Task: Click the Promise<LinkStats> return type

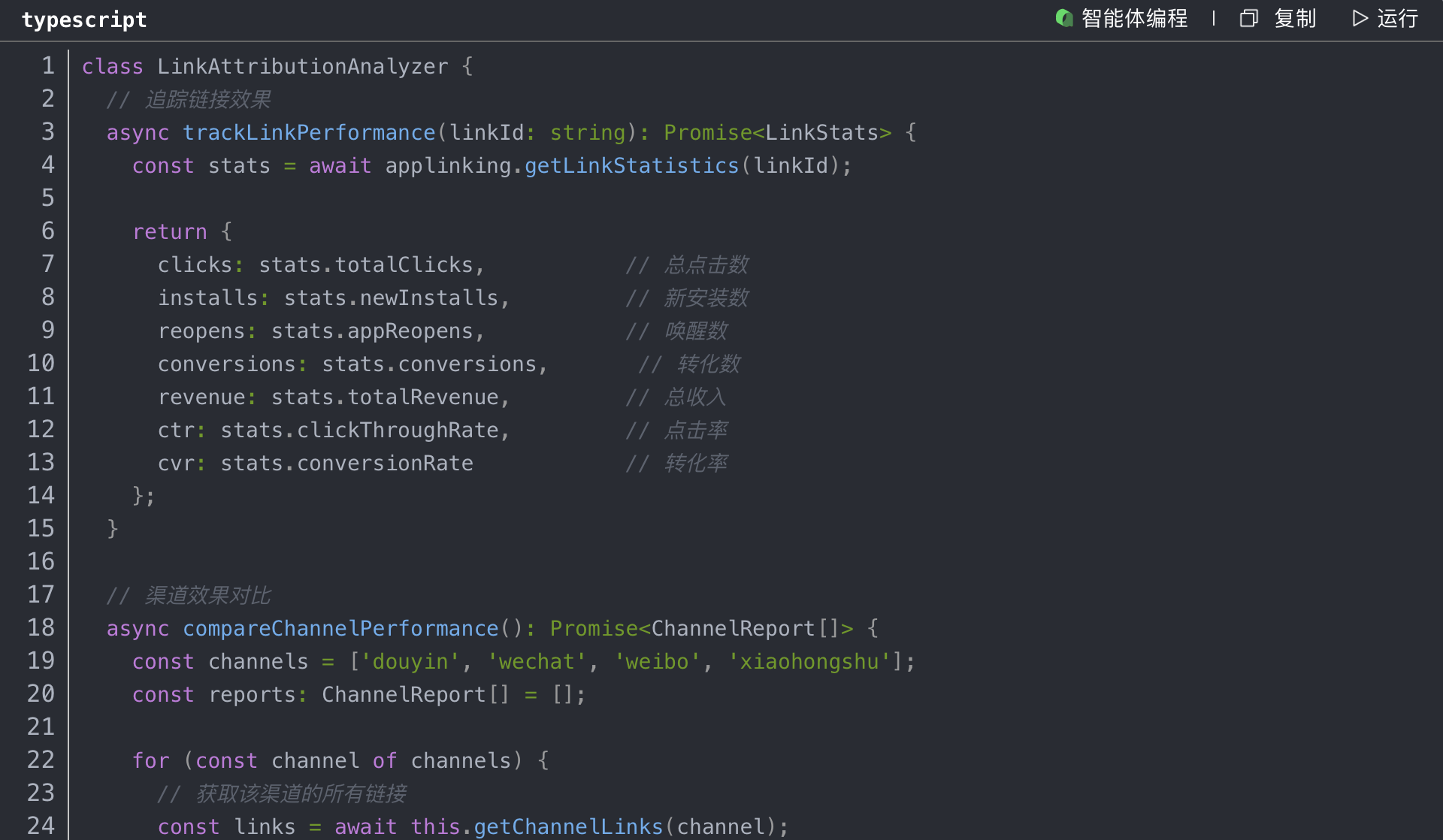Action: tap(777, 132)
